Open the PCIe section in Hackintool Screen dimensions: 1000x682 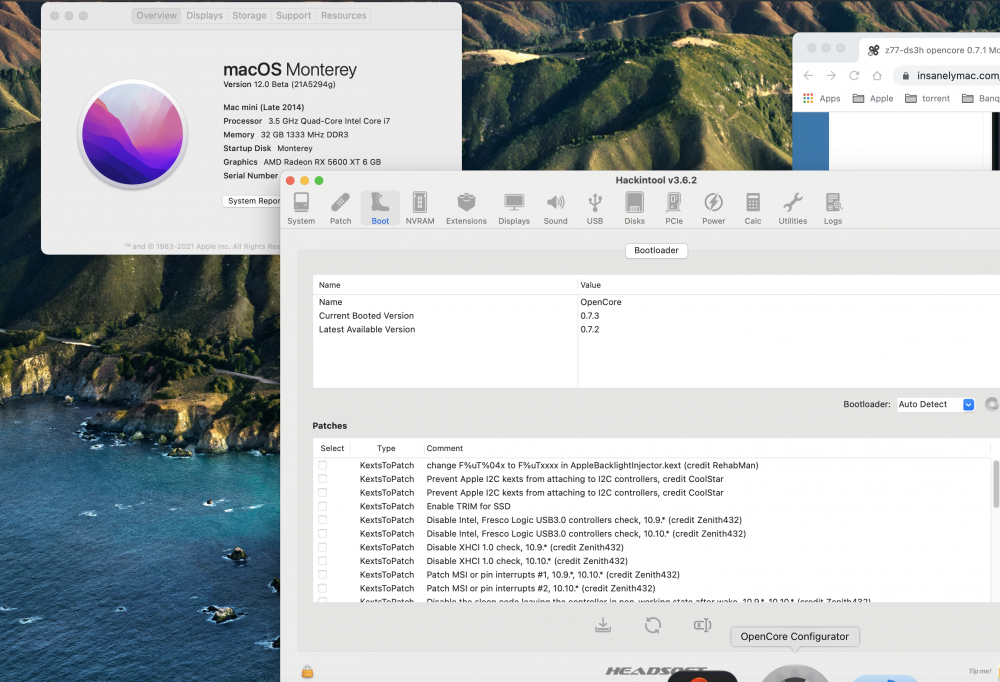[x=674, y=209]
